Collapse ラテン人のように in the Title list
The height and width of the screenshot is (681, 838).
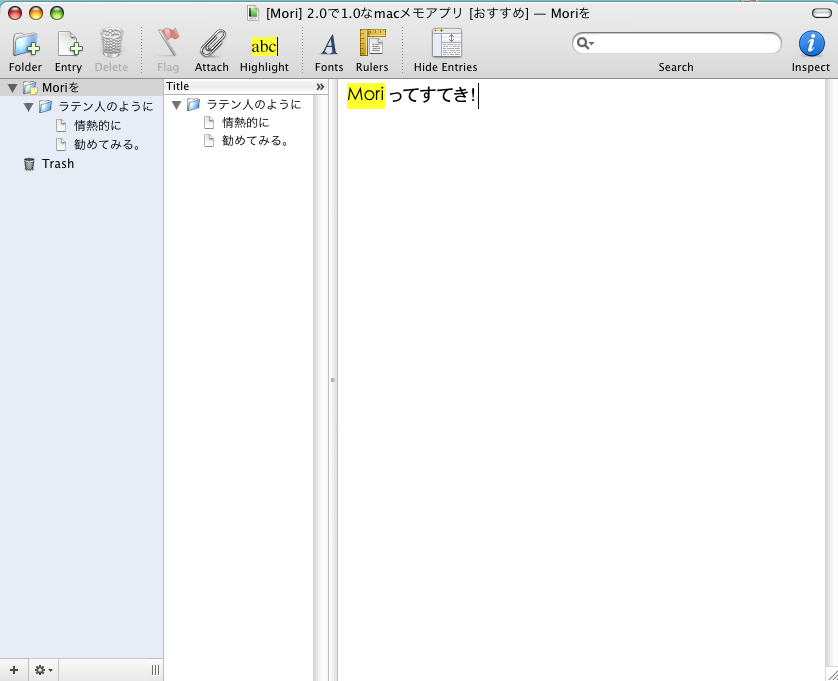pos(177,105)
